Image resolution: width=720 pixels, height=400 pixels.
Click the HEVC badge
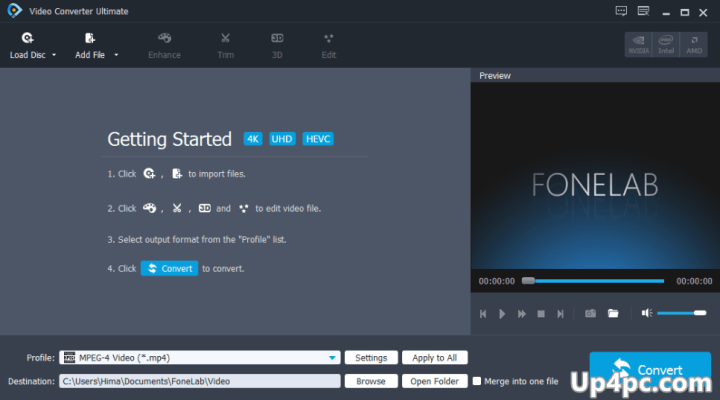[318, 139]
